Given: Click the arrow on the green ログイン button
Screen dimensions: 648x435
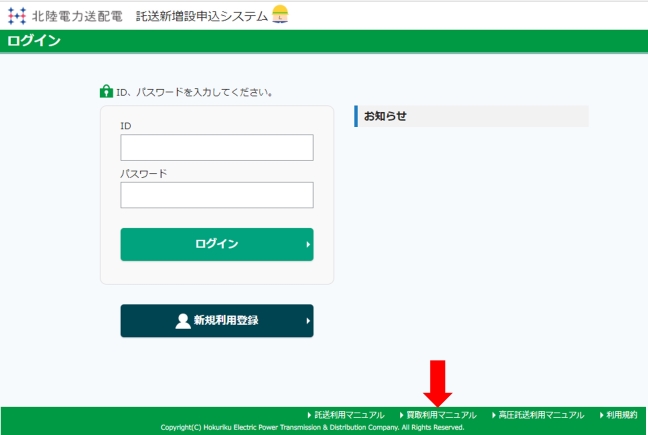Looking at the screenshot, I should [x=307, y=244].
